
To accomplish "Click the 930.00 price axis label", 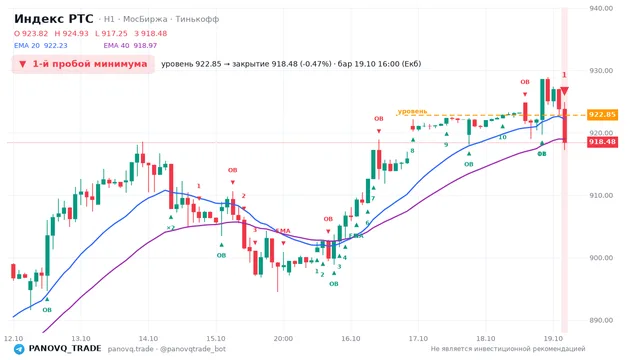I will [x=601, y=71].
